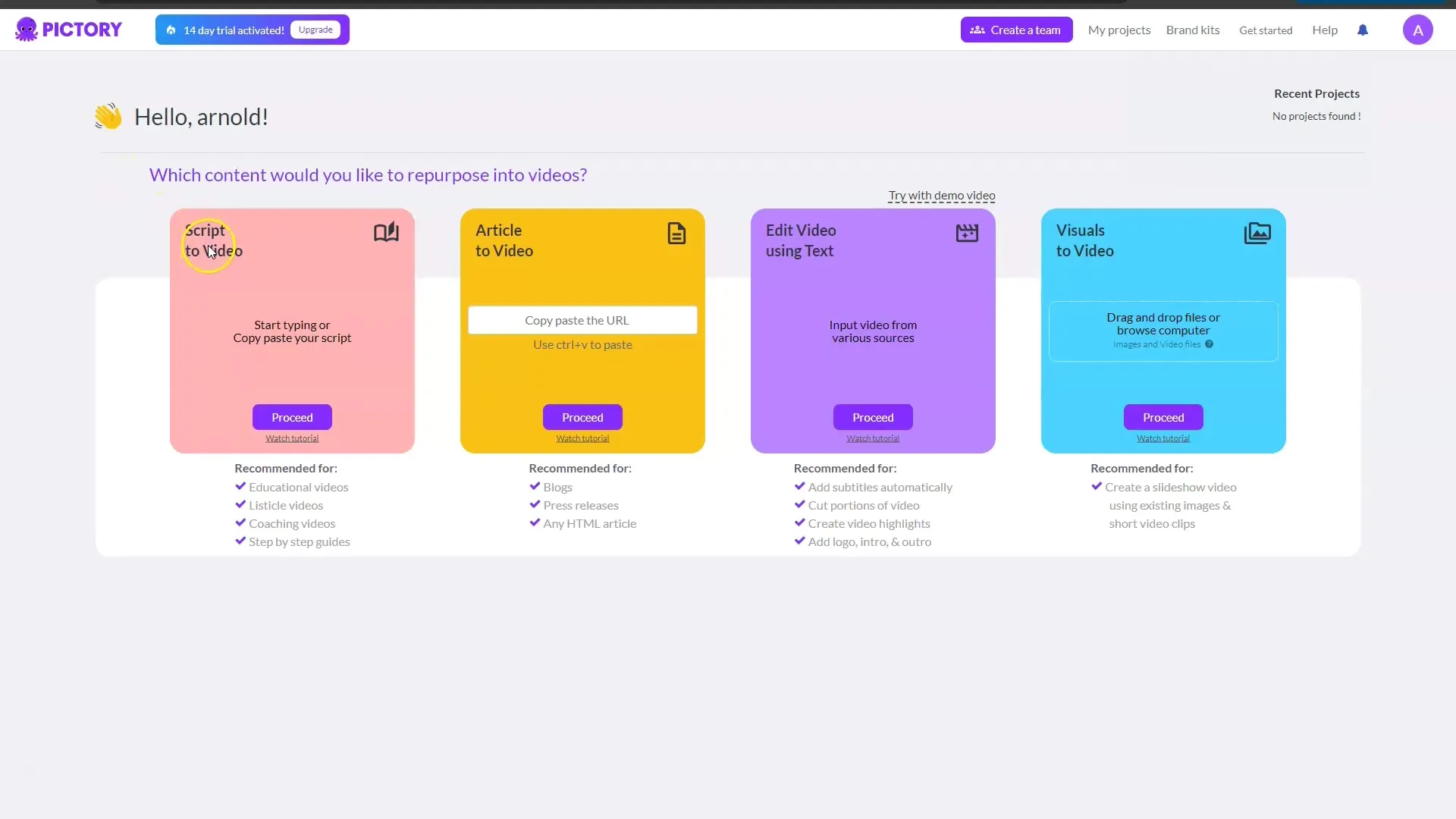Click Help navigation tab
This screenshot has height=819, width=1456.
click(x=1325, y=29)
